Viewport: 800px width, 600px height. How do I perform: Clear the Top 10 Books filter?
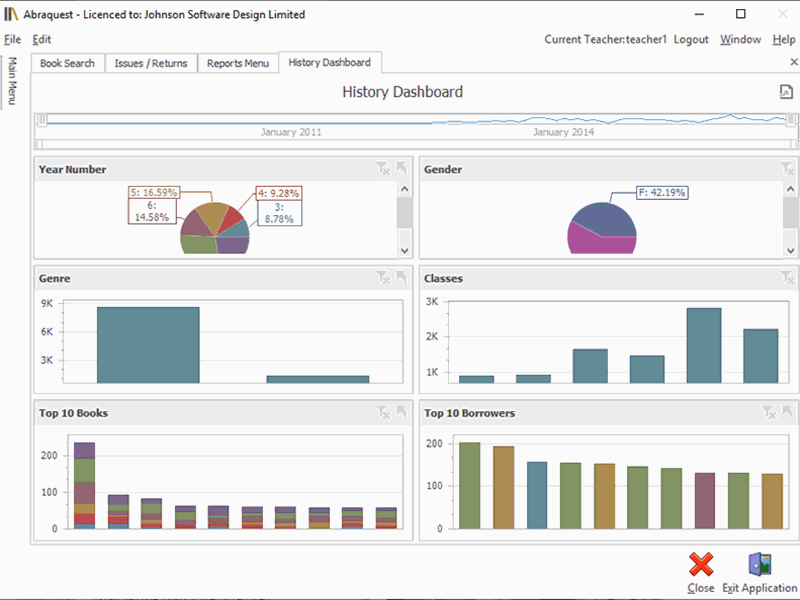tap(384, 412)
